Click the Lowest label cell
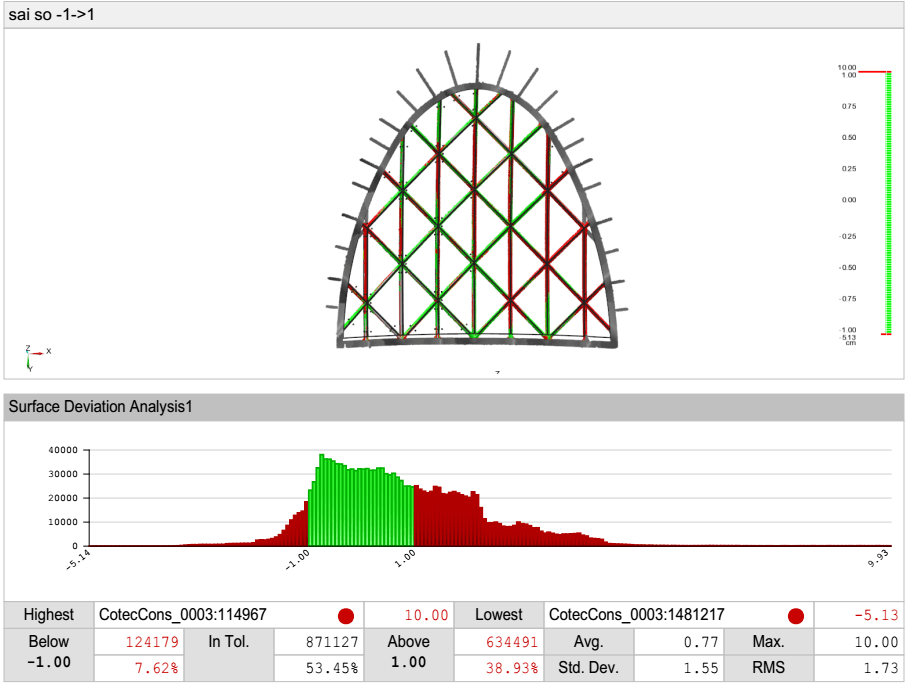 point(500,616)
